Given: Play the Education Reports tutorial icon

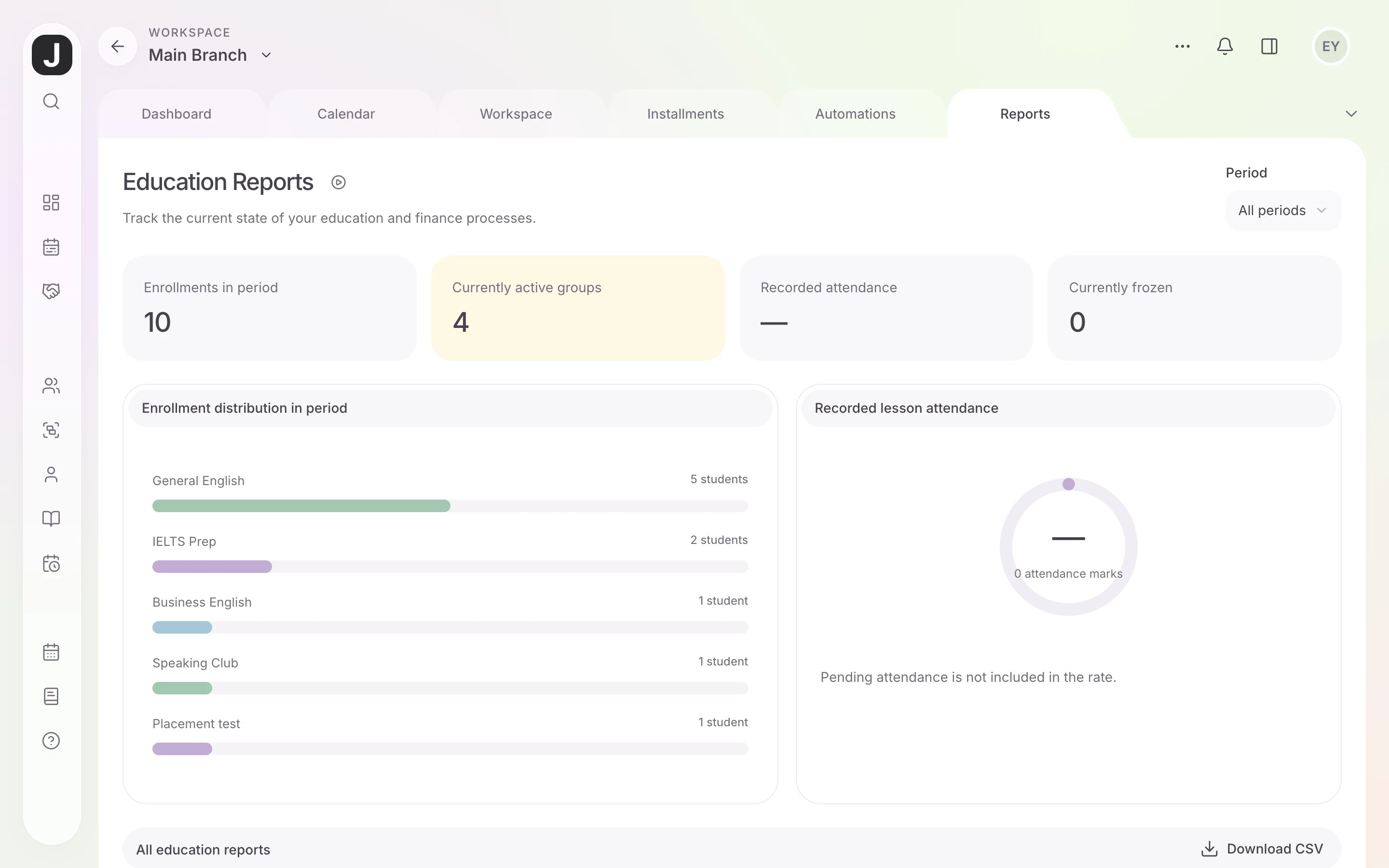Looking at the screenshot, I should 339,183.
